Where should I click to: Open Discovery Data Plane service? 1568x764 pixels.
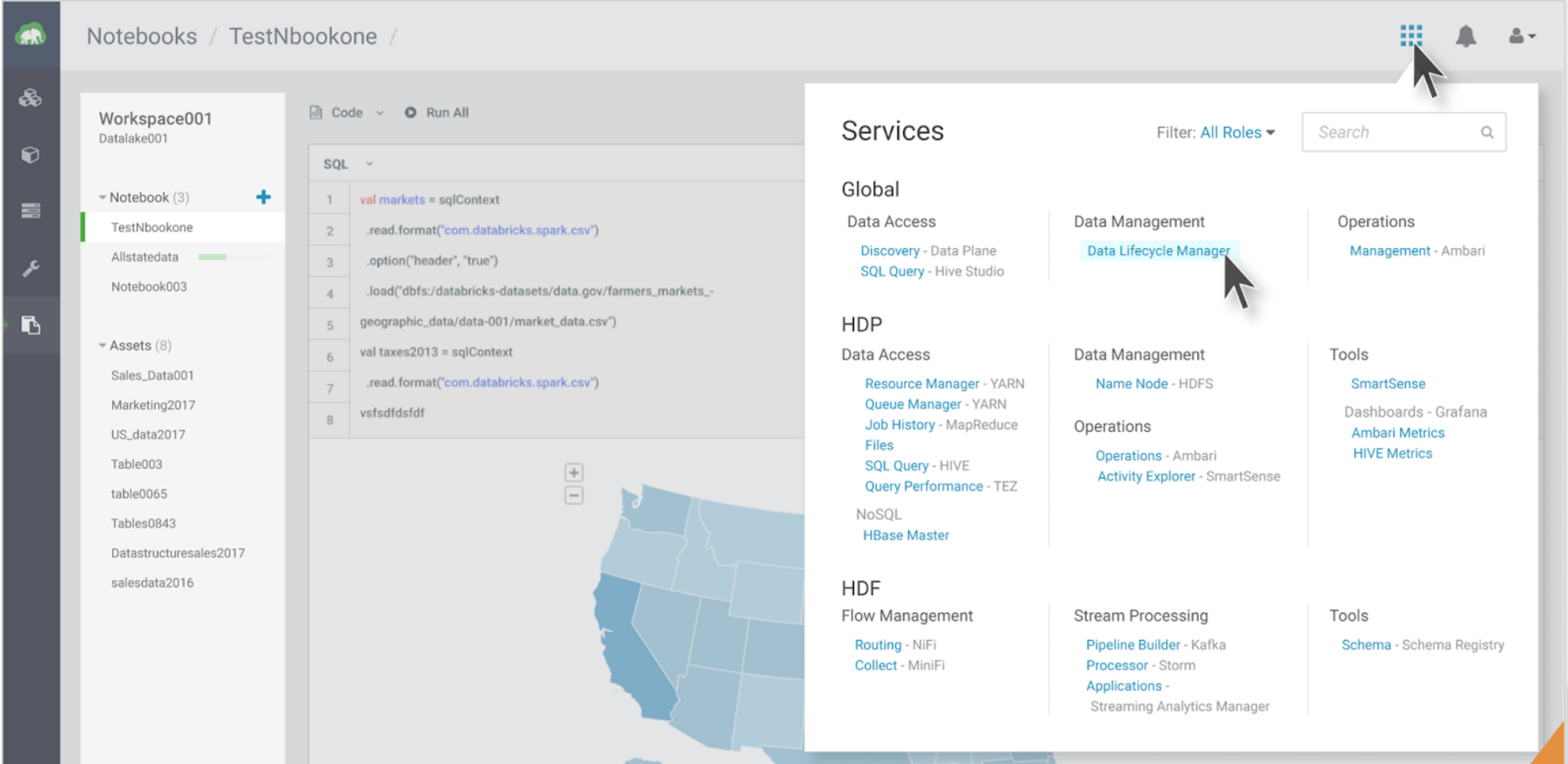pyautogui.click(x=890, y=250)
